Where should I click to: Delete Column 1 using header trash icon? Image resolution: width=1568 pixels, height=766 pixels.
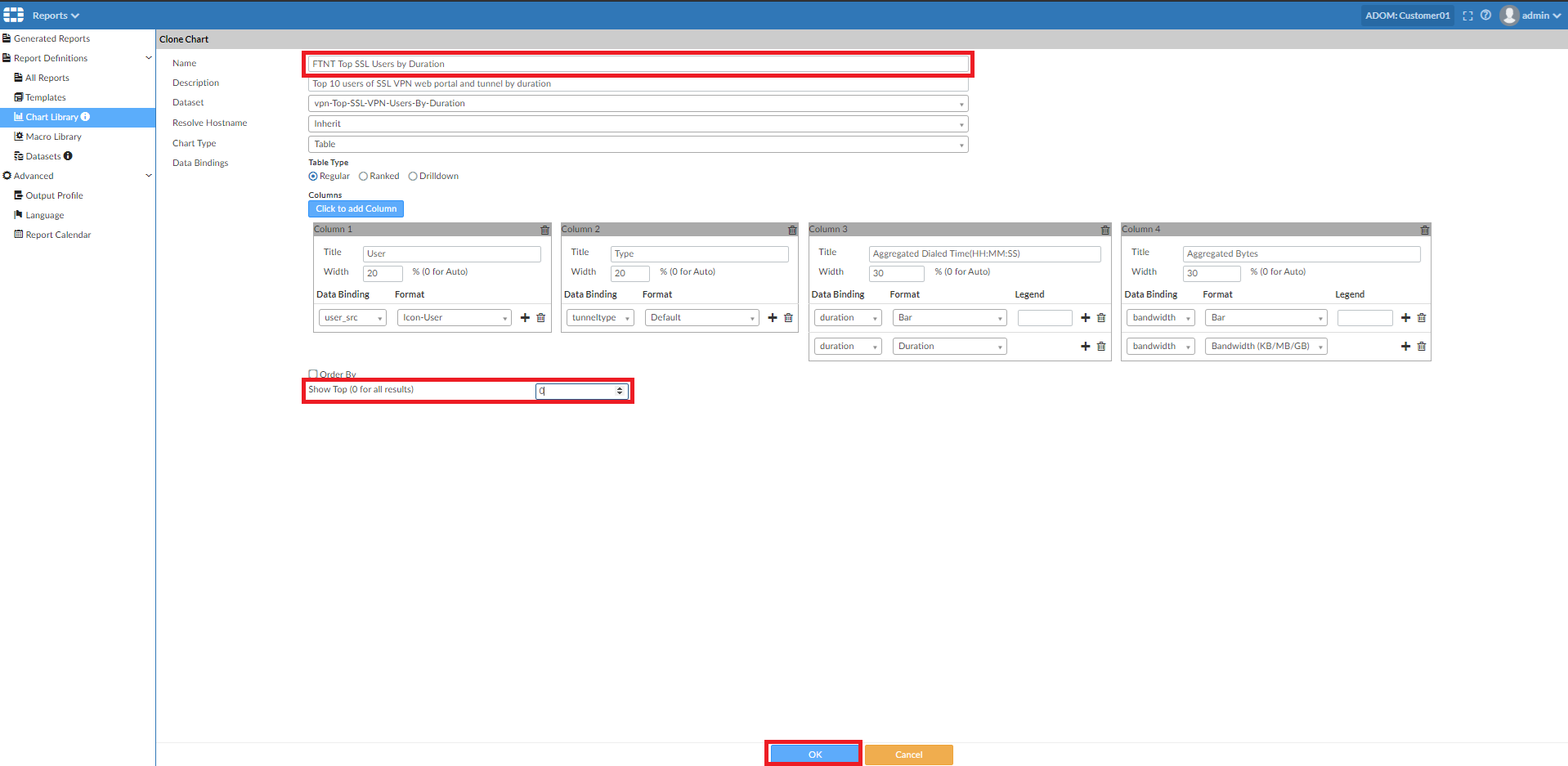[545, 231]
